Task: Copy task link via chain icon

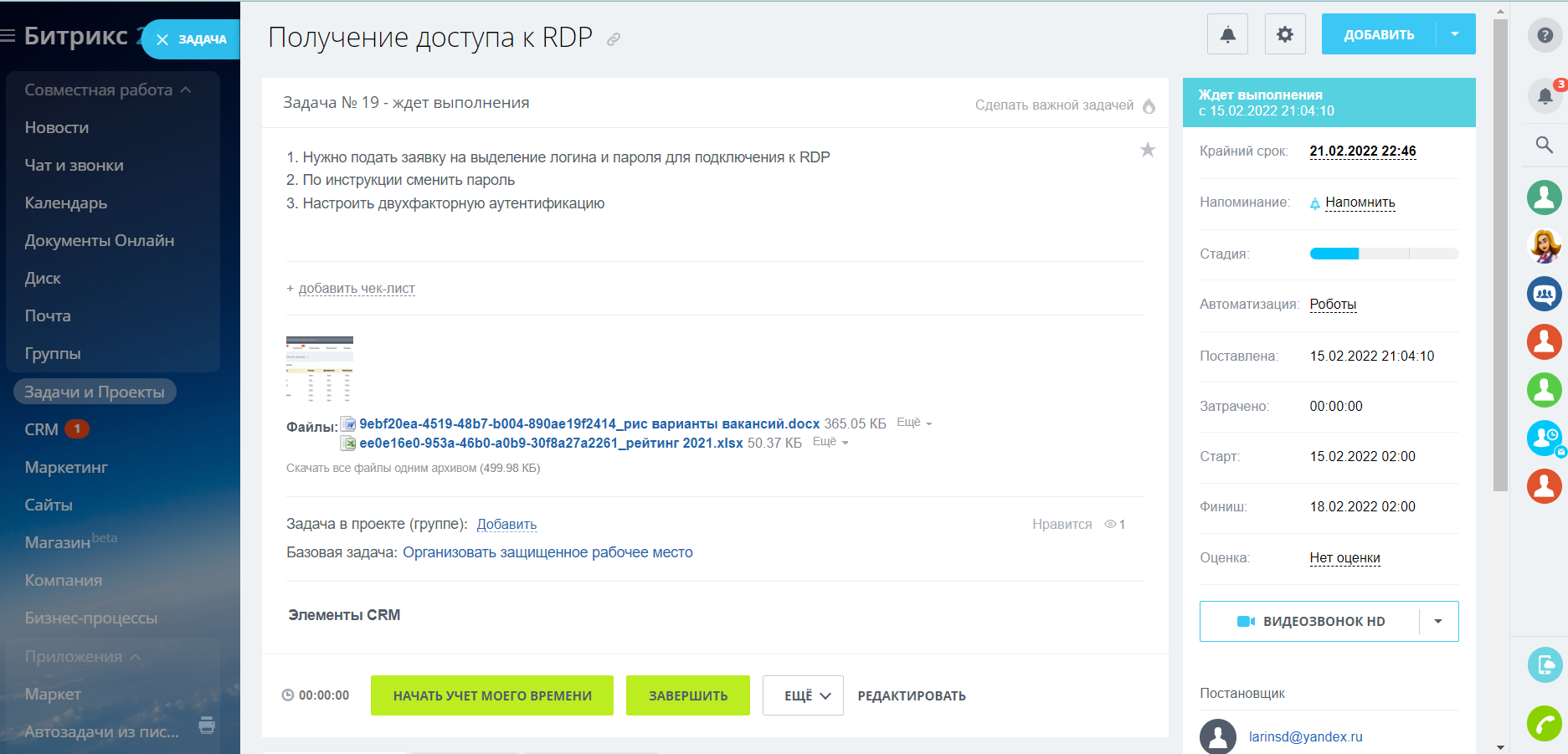Action: pos(614,39)
